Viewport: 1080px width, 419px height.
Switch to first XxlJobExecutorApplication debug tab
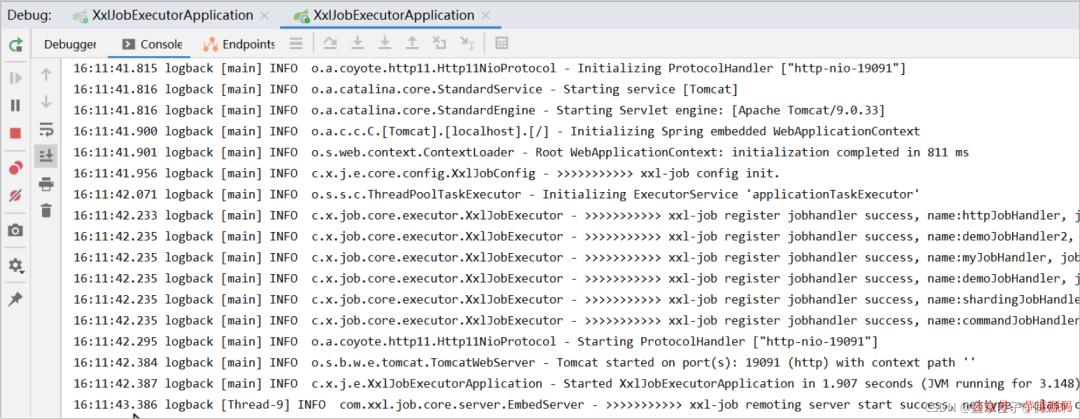click(x=163, y=15)
